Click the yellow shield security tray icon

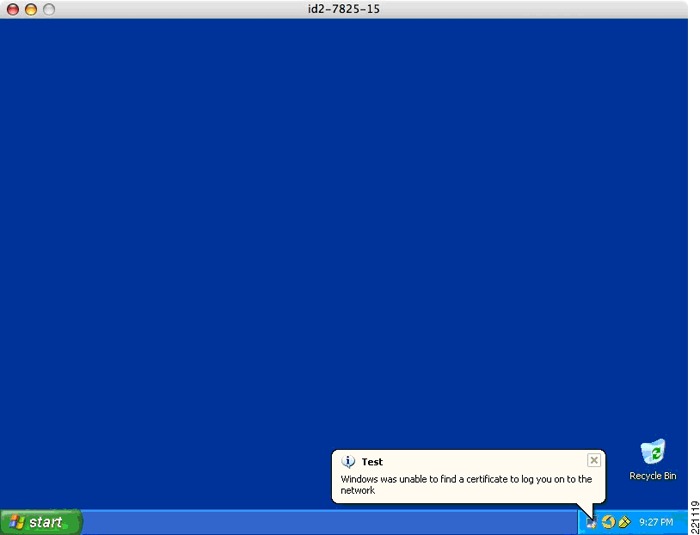pyautogui.click(x=624, y=522)
